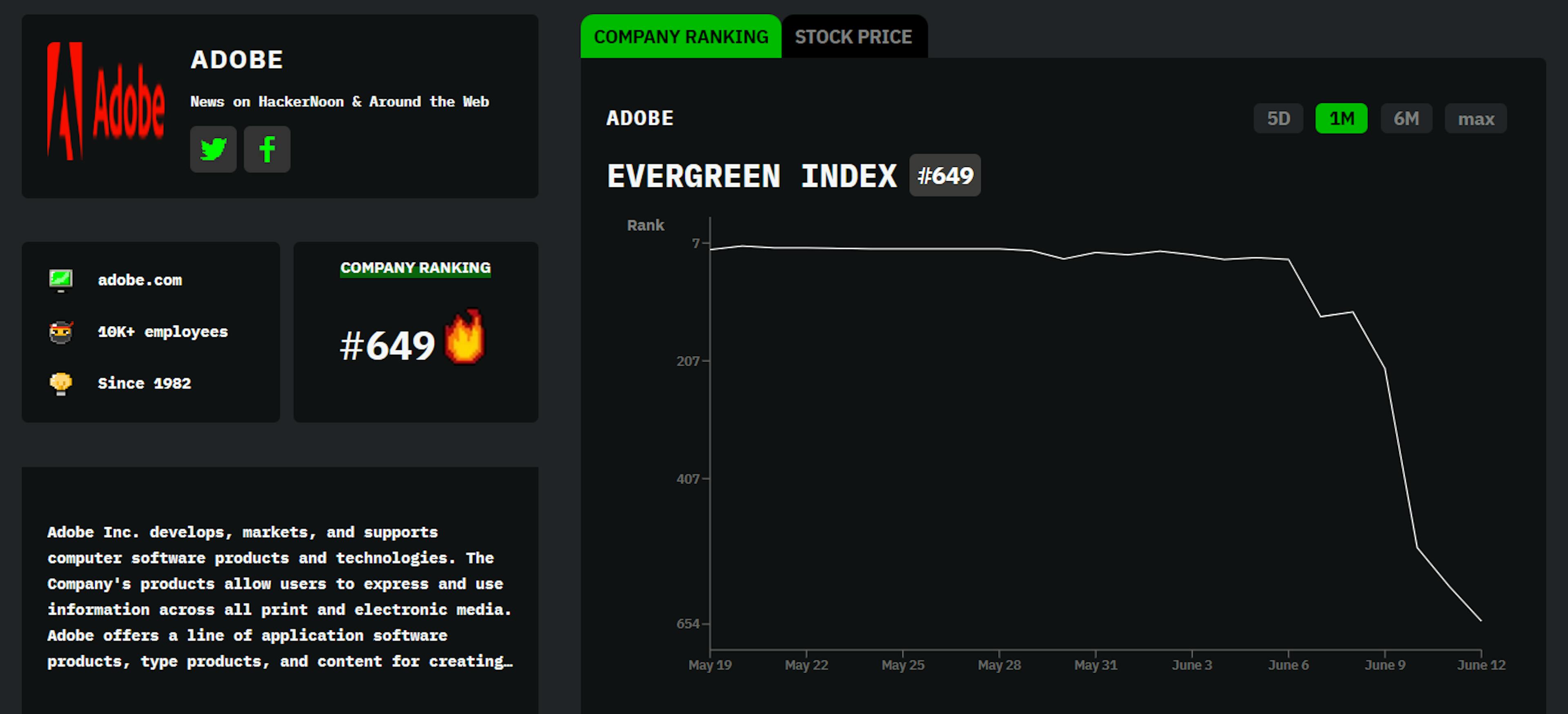Click the Evergreen Index #649 badge

tap(945, 175)
